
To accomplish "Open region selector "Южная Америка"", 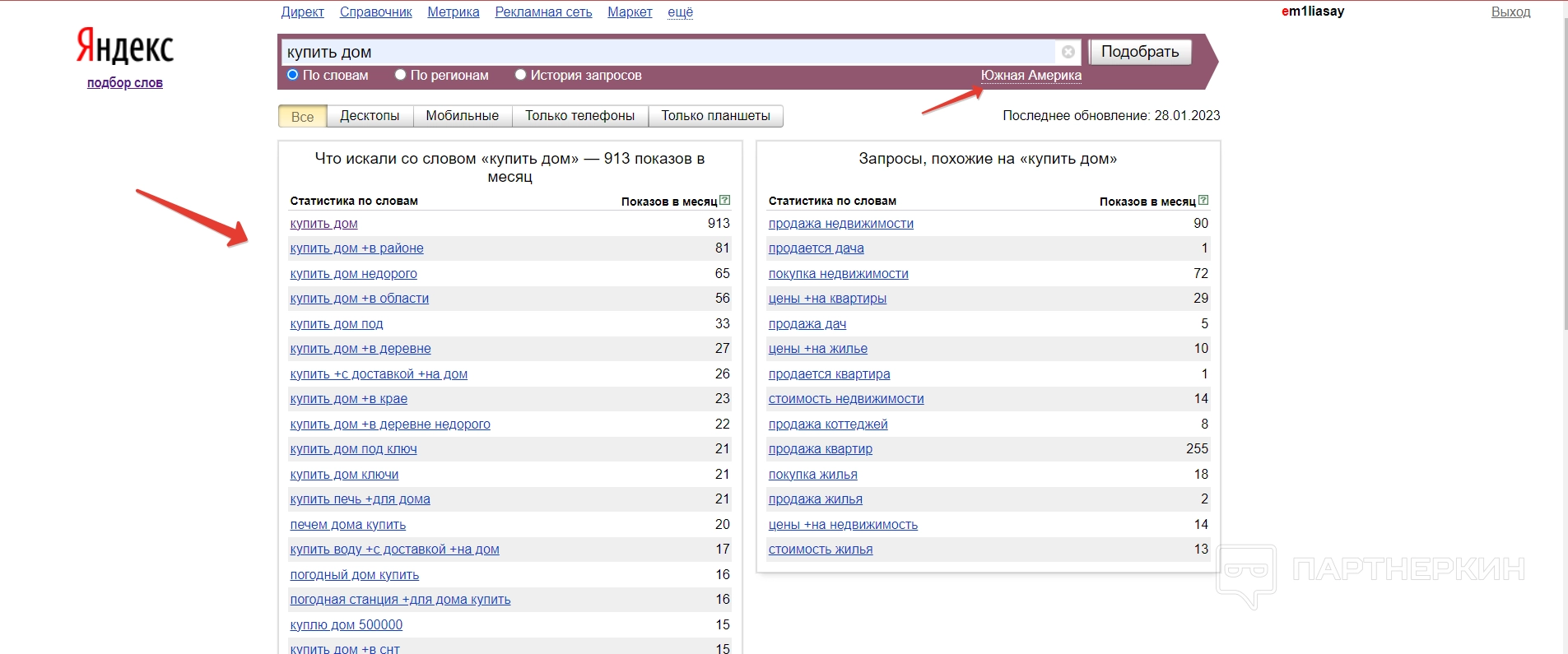I will (1031, 75).
